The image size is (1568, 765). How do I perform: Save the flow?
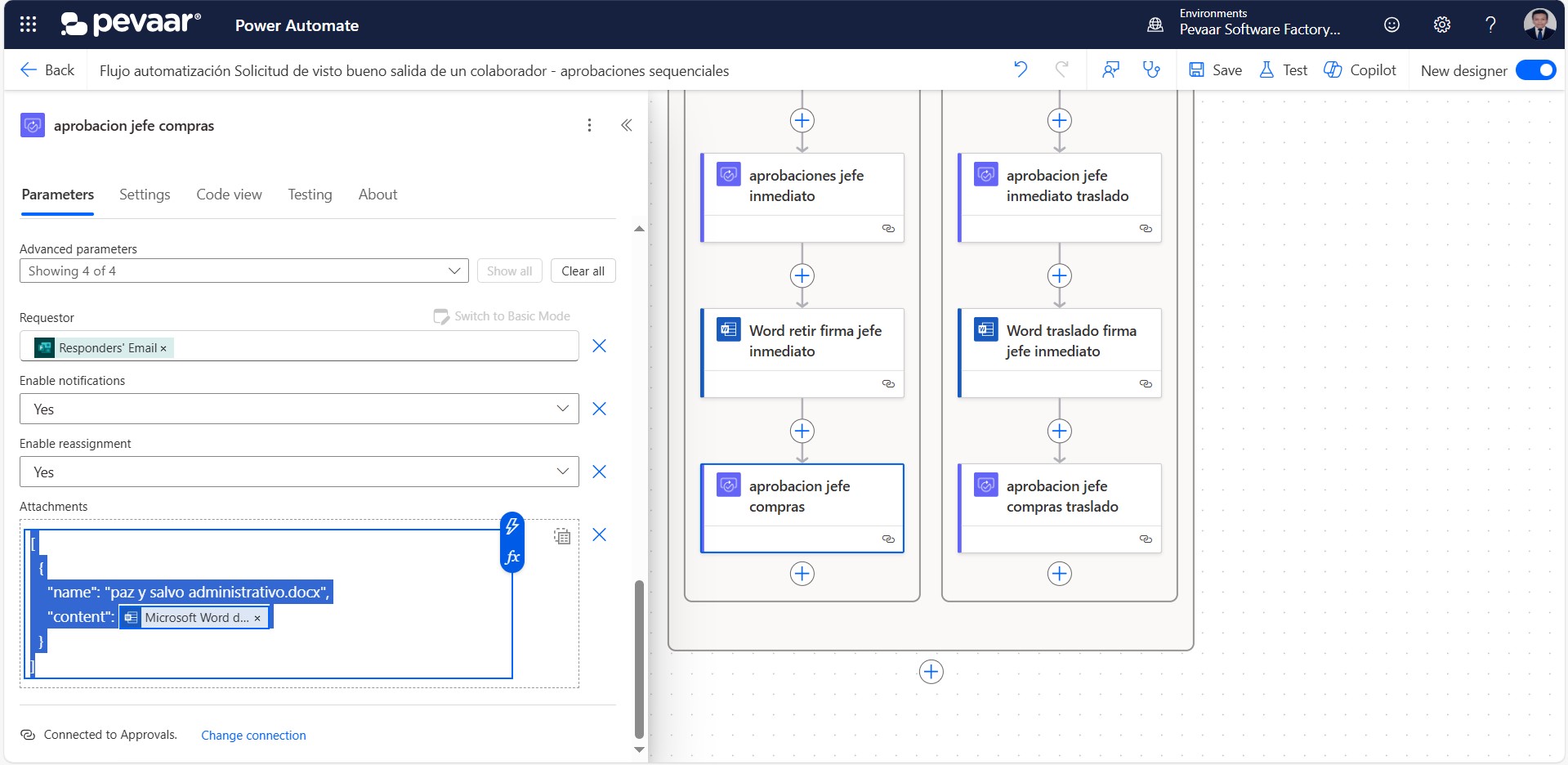1215,70
